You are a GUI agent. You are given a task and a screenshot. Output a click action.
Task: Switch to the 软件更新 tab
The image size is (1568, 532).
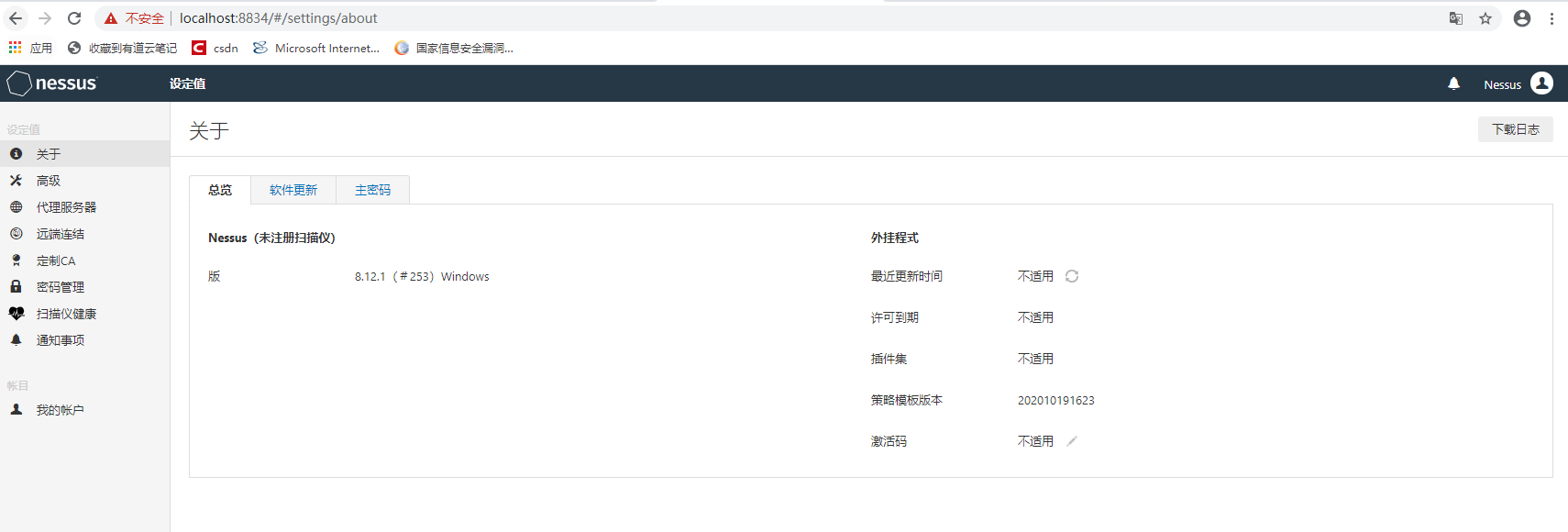(x=293, y=190)
